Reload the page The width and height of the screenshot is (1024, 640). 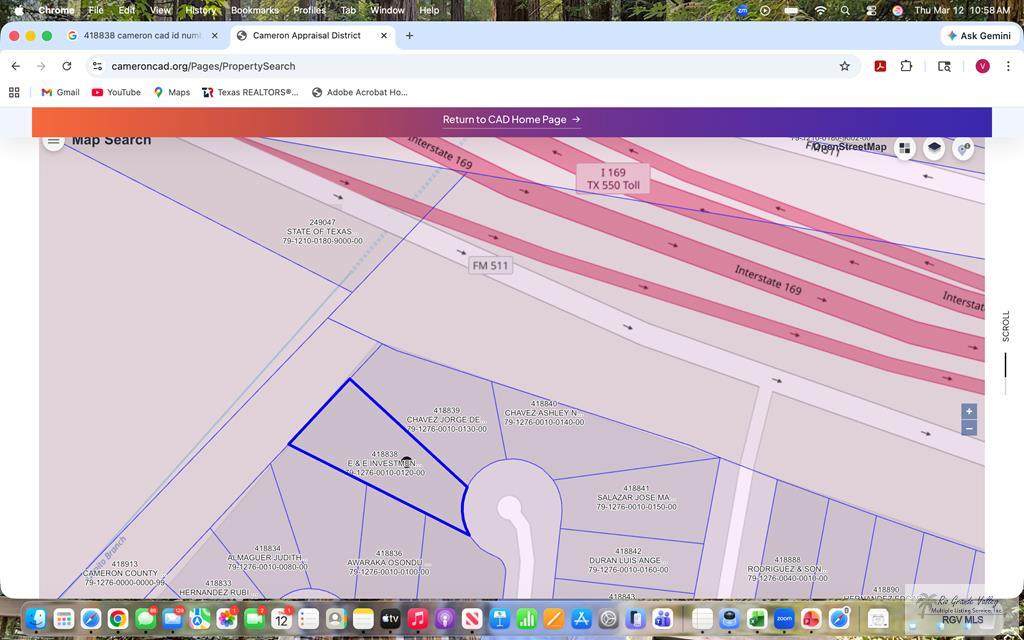(x=67, y=66)
